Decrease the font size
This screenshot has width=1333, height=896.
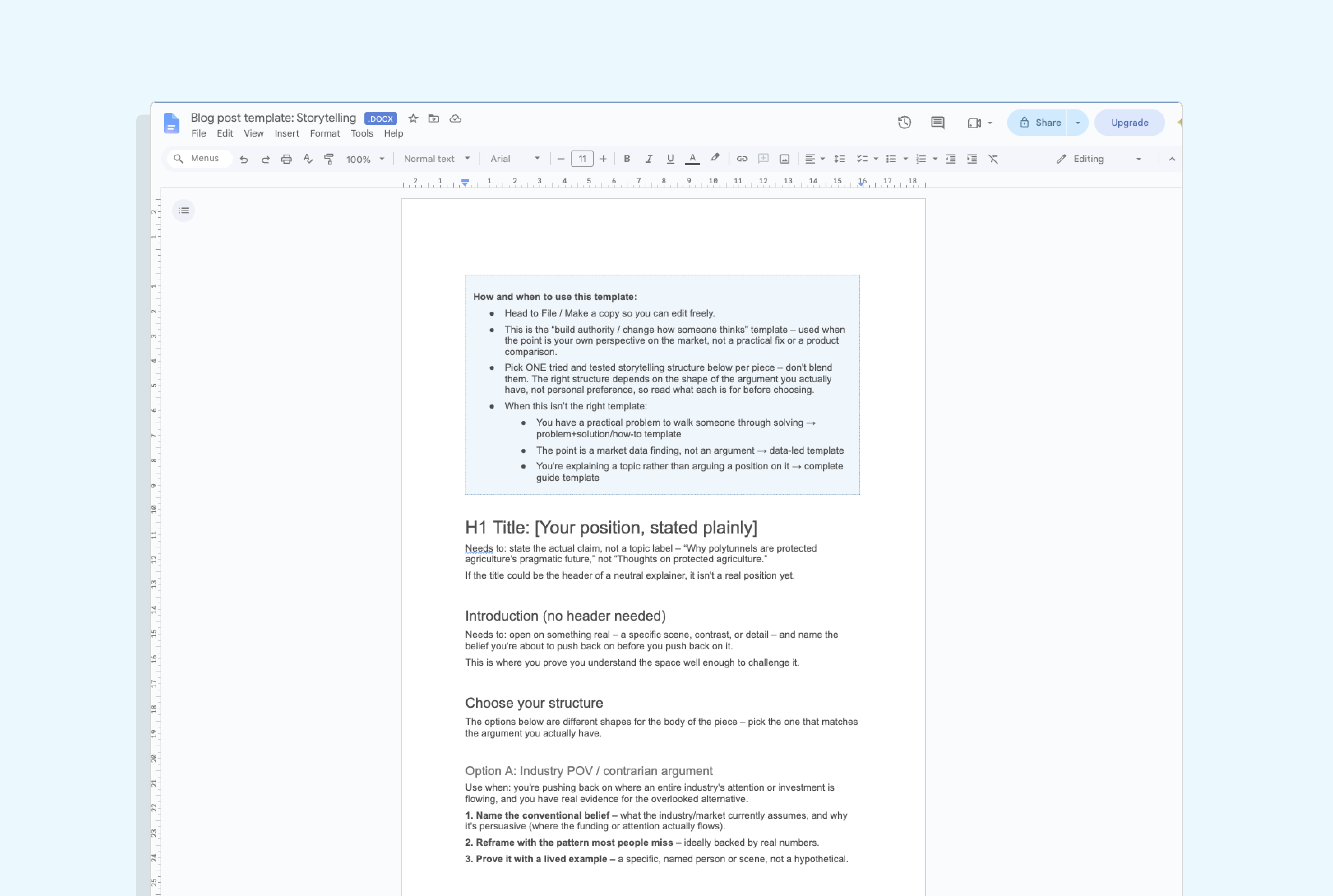tap(561, 159)
